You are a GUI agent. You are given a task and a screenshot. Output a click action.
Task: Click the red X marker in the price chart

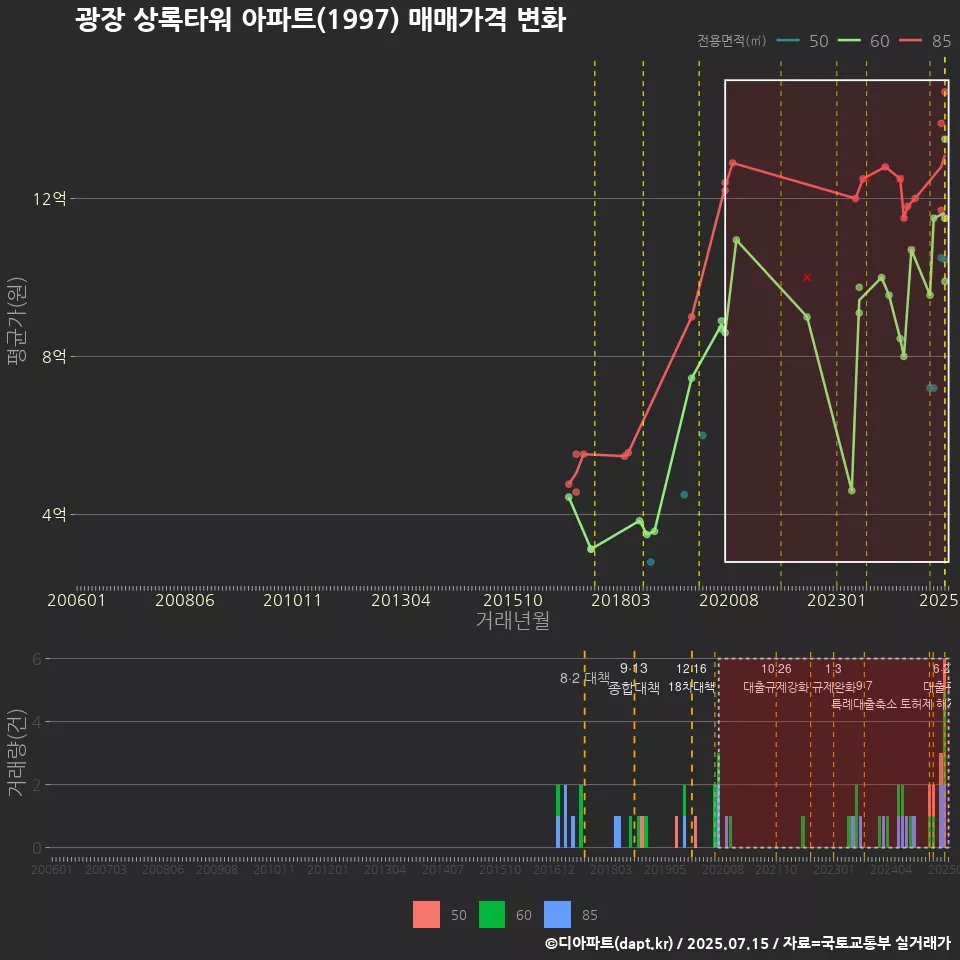tap(807, 277)
